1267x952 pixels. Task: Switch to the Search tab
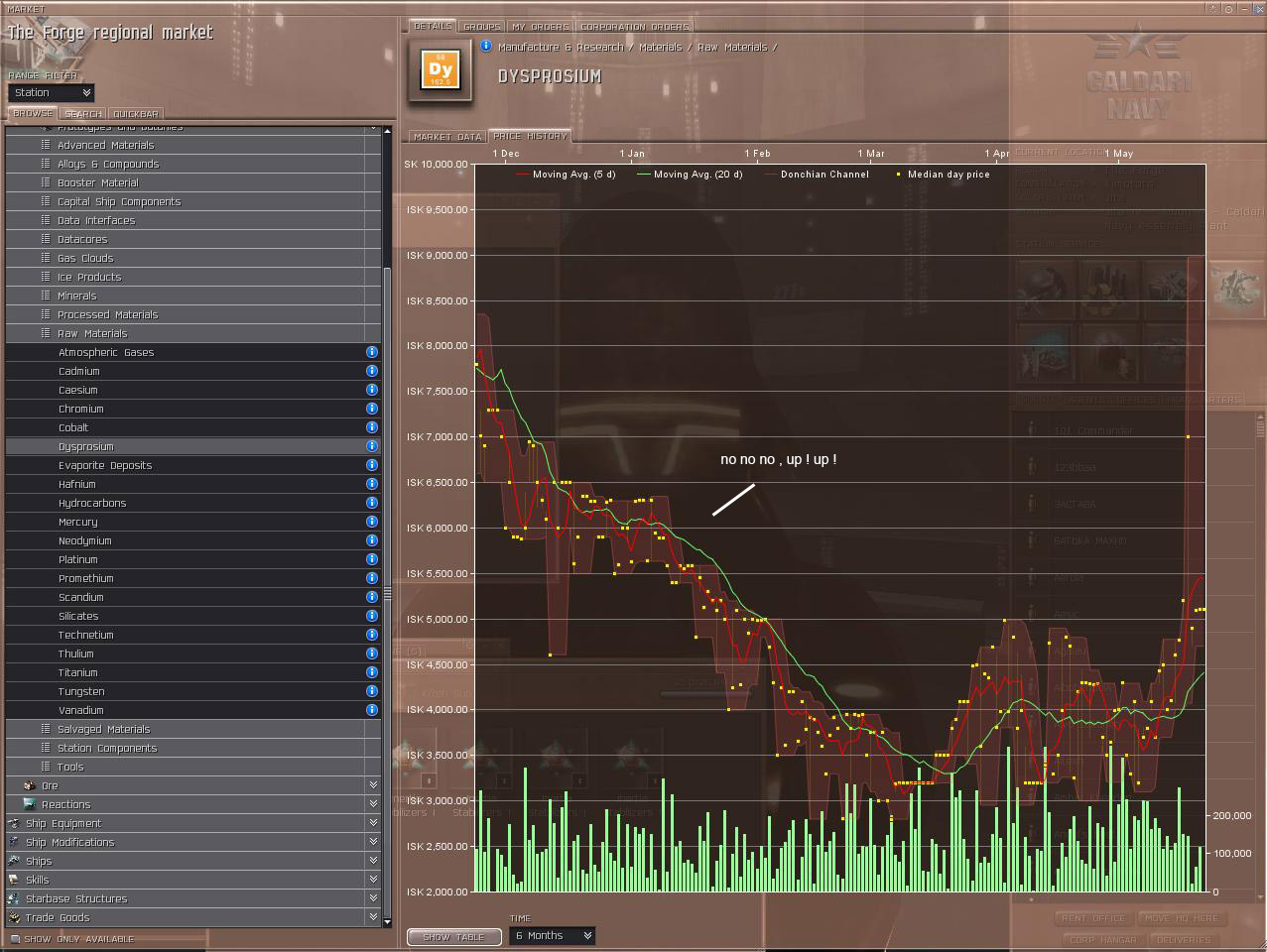[82, 113]
